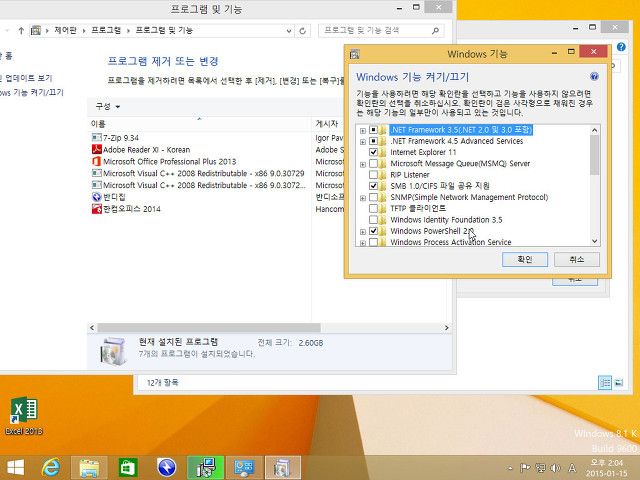Click the green highlighted taskbar icon
This screenshot has height=480, width=640.
[x=205, y=467]
